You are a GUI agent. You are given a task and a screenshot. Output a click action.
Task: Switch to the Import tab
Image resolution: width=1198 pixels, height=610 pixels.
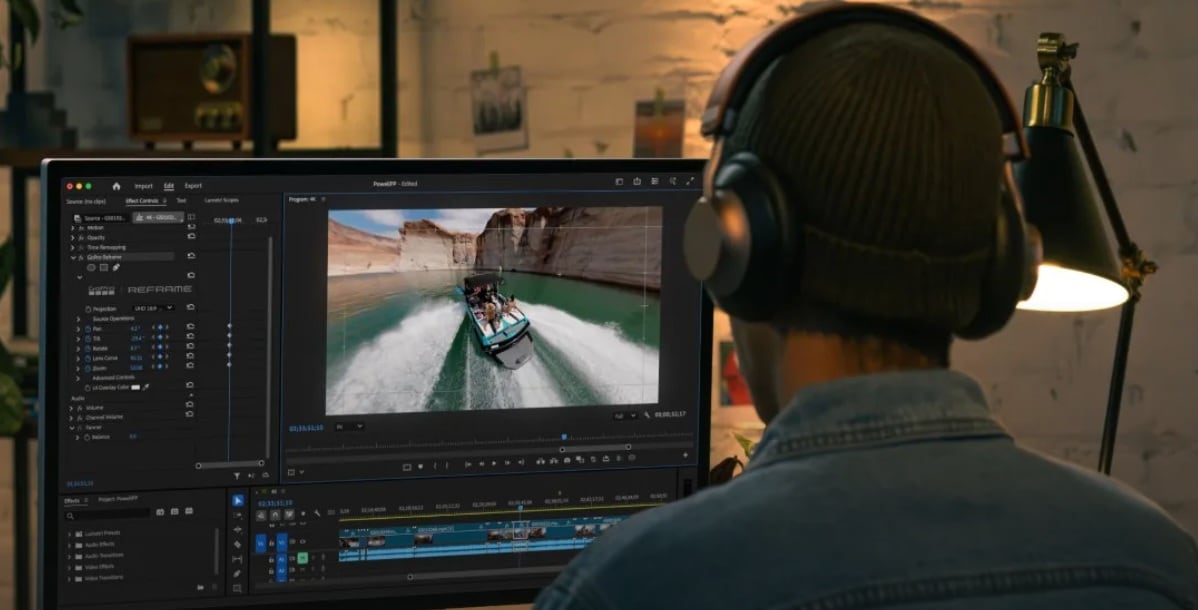pos(144,186)
